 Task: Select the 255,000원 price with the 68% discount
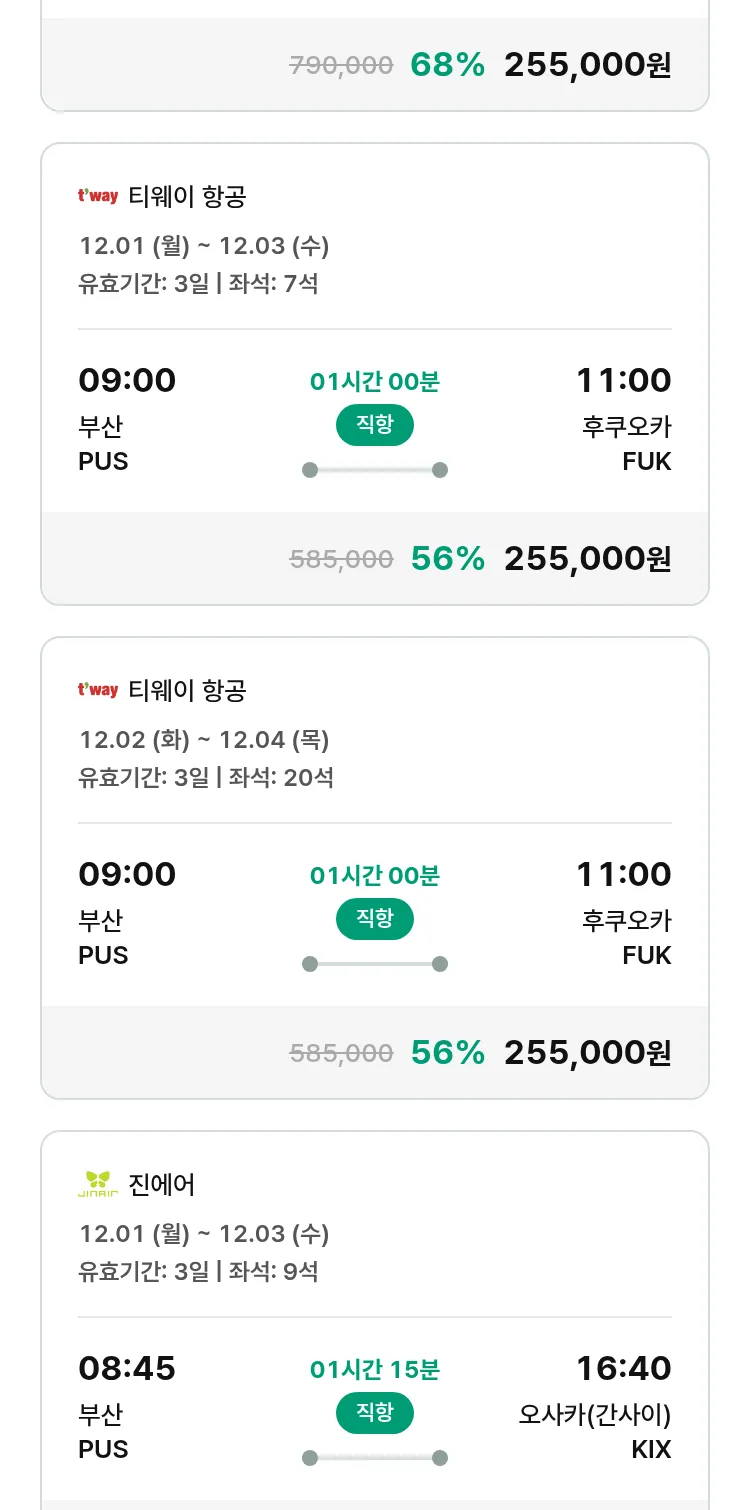pyautogui.click(x=587, y=65)
